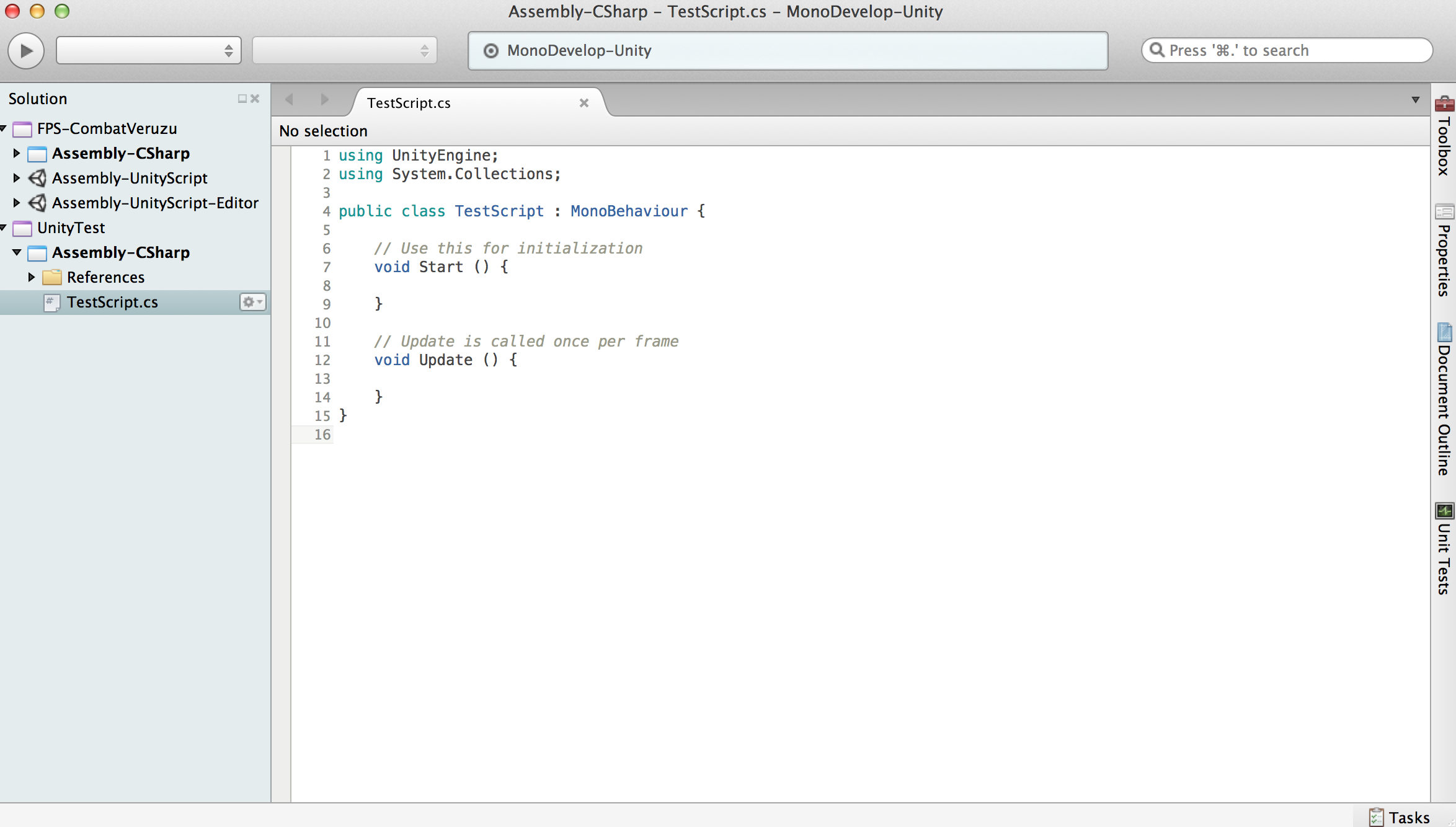Click the search magnifier icon
Screen dimensions: 1456x827
(1156, 50)
